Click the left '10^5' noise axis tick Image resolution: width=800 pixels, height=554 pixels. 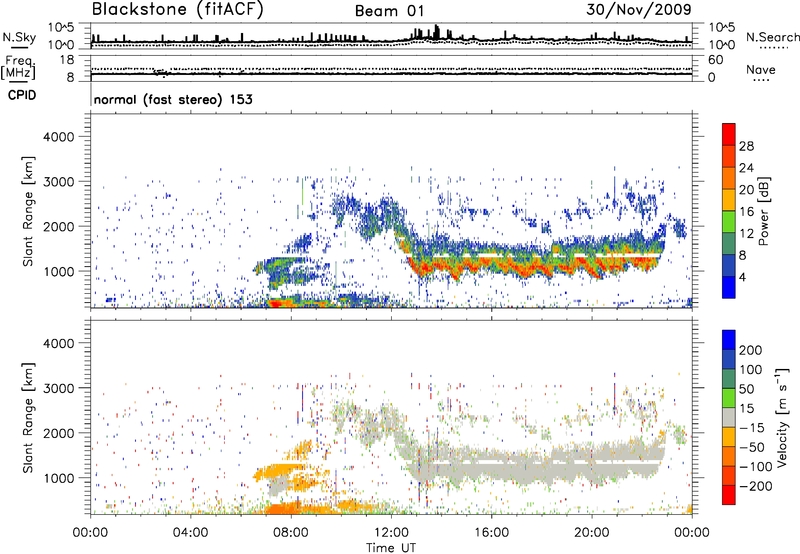[61, 28]
